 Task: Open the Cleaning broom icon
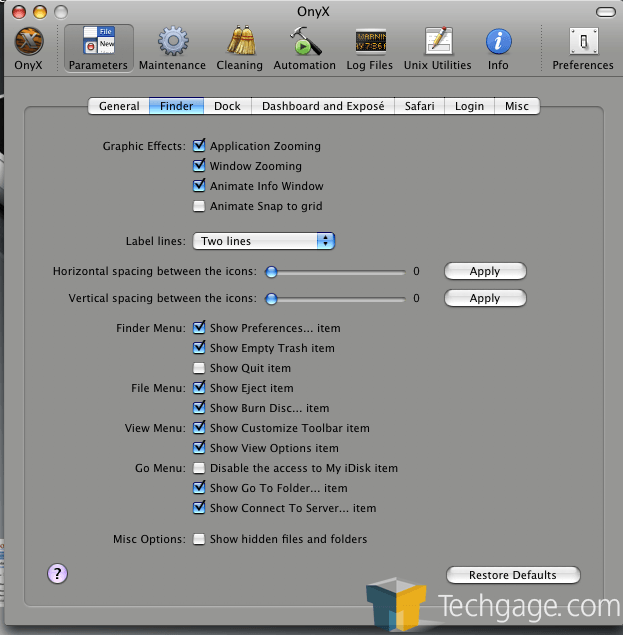coord(241,40)
